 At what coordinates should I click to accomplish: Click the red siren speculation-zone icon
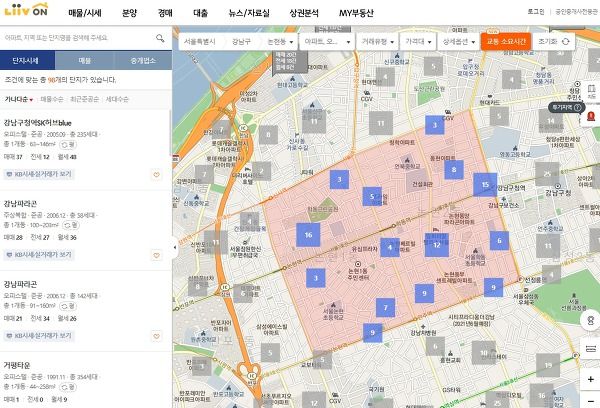tap(592, 116)
